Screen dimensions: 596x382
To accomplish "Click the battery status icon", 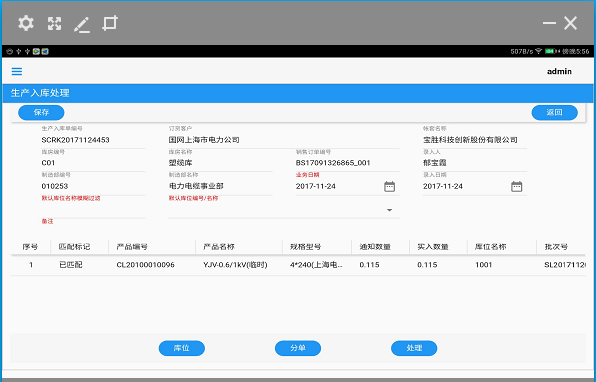I will (x=551, y=51).
